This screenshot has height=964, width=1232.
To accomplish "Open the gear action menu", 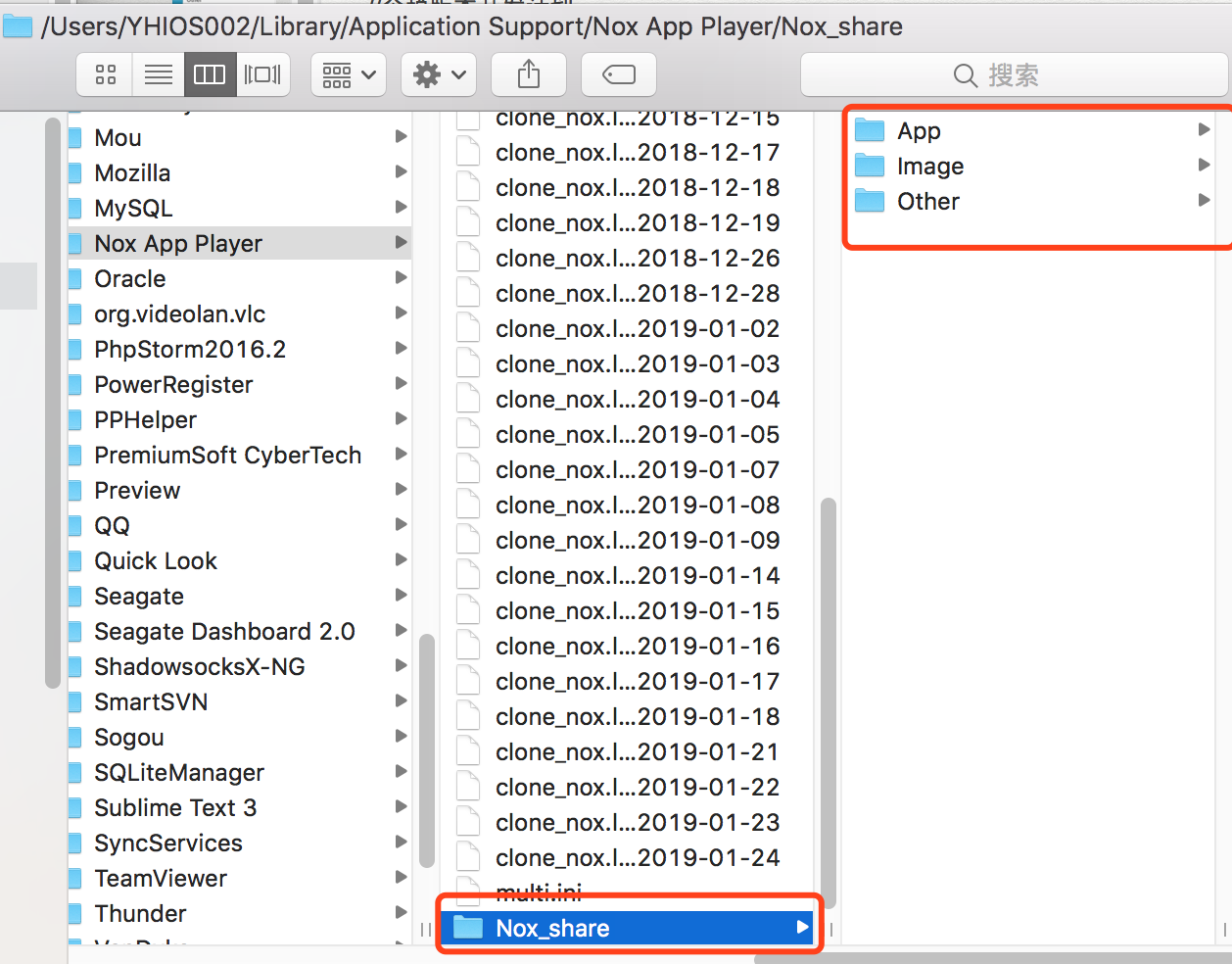I will (439, 74).
